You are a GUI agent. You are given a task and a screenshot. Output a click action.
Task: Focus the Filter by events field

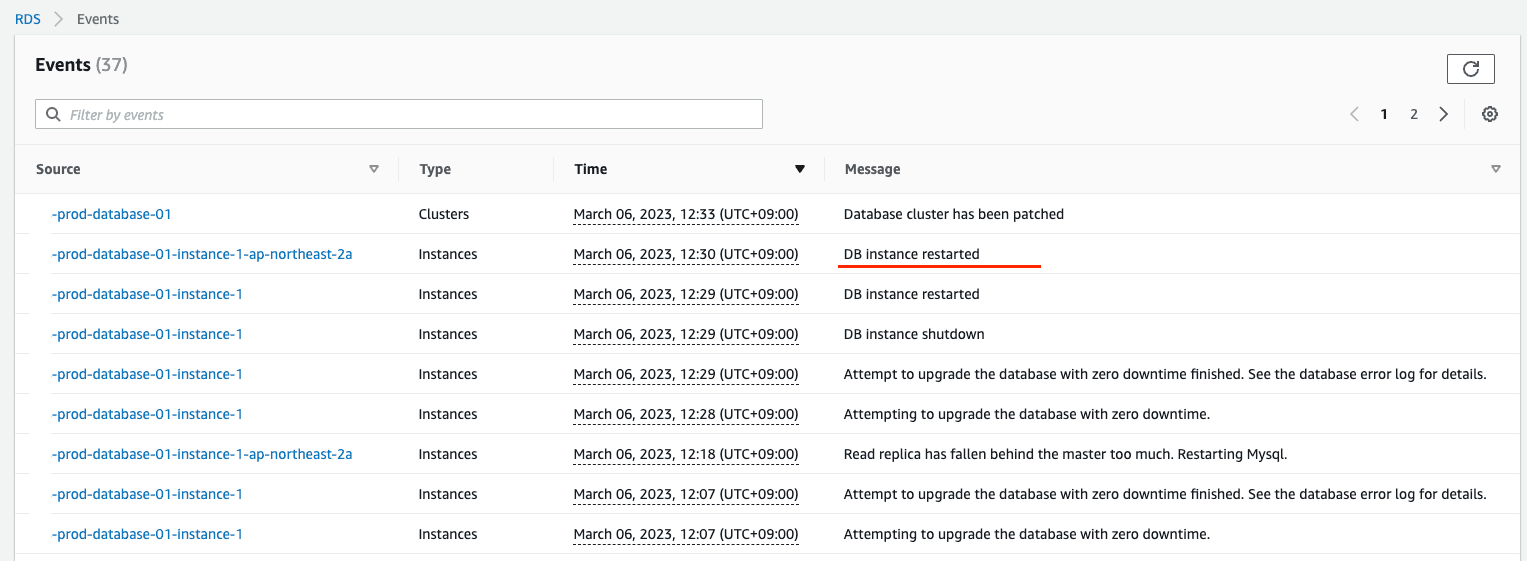410,115
